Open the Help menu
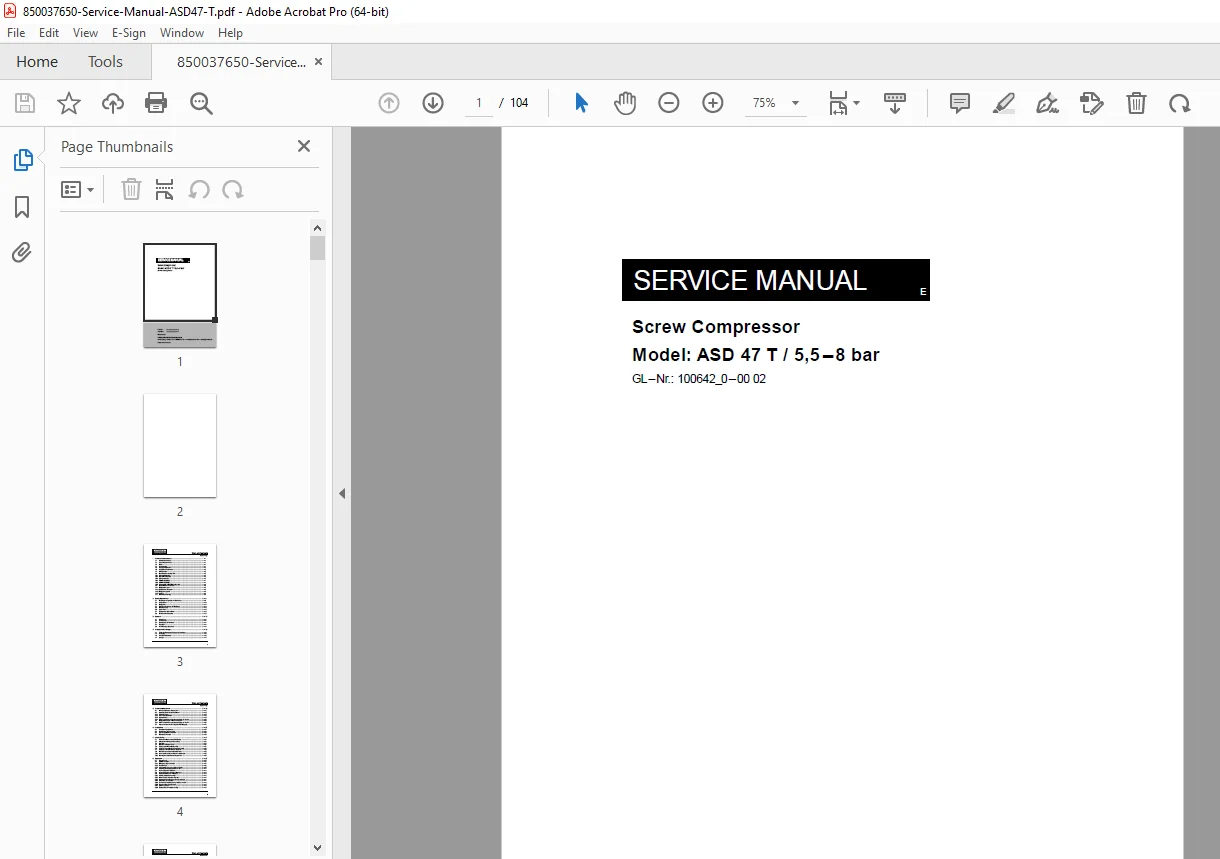This screenshot has height=859, width=1220. 230,33
